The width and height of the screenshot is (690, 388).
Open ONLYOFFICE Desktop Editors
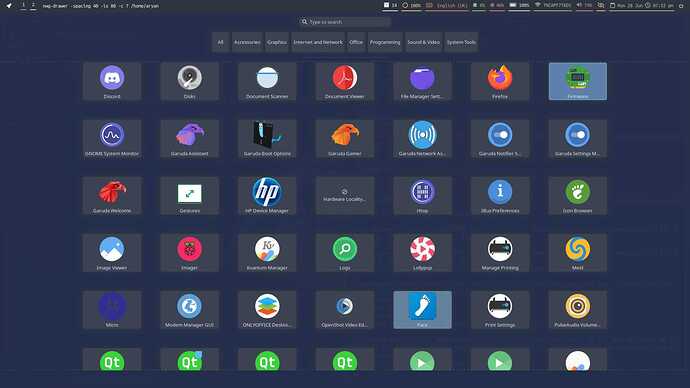pos(267,310)
